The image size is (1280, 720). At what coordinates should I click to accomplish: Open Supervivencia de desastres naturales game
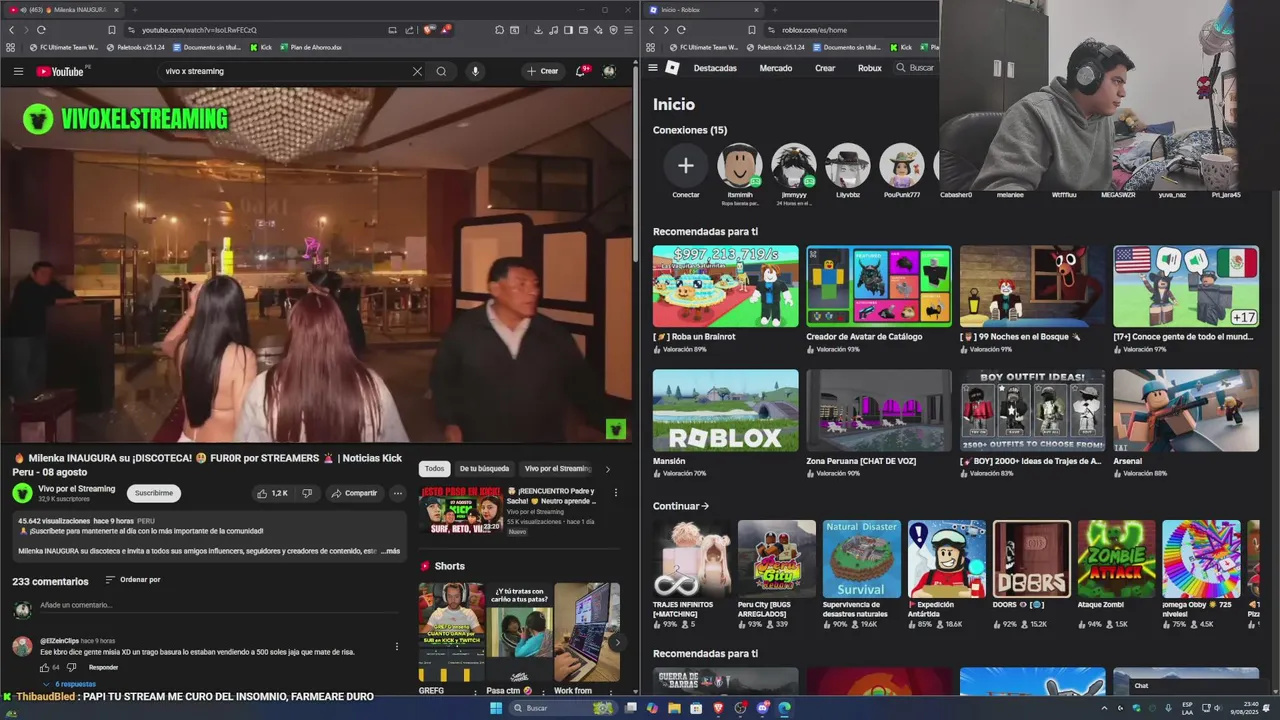[x=862, y=559]
